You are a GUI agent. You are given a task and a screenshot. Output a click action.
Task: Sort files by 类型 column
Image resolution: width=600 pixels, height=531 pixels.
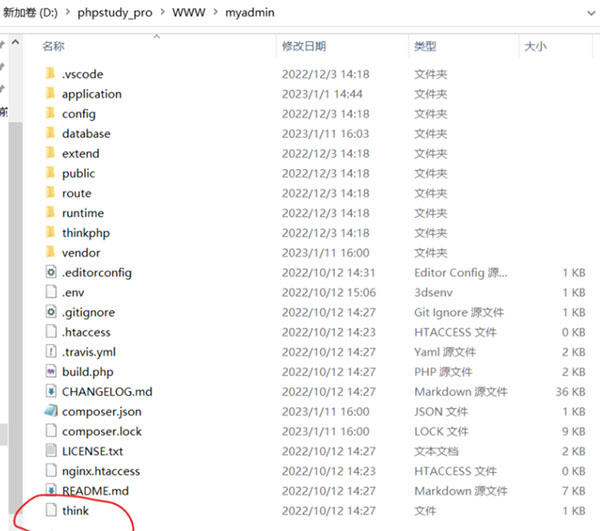click(x=425, y=46)
